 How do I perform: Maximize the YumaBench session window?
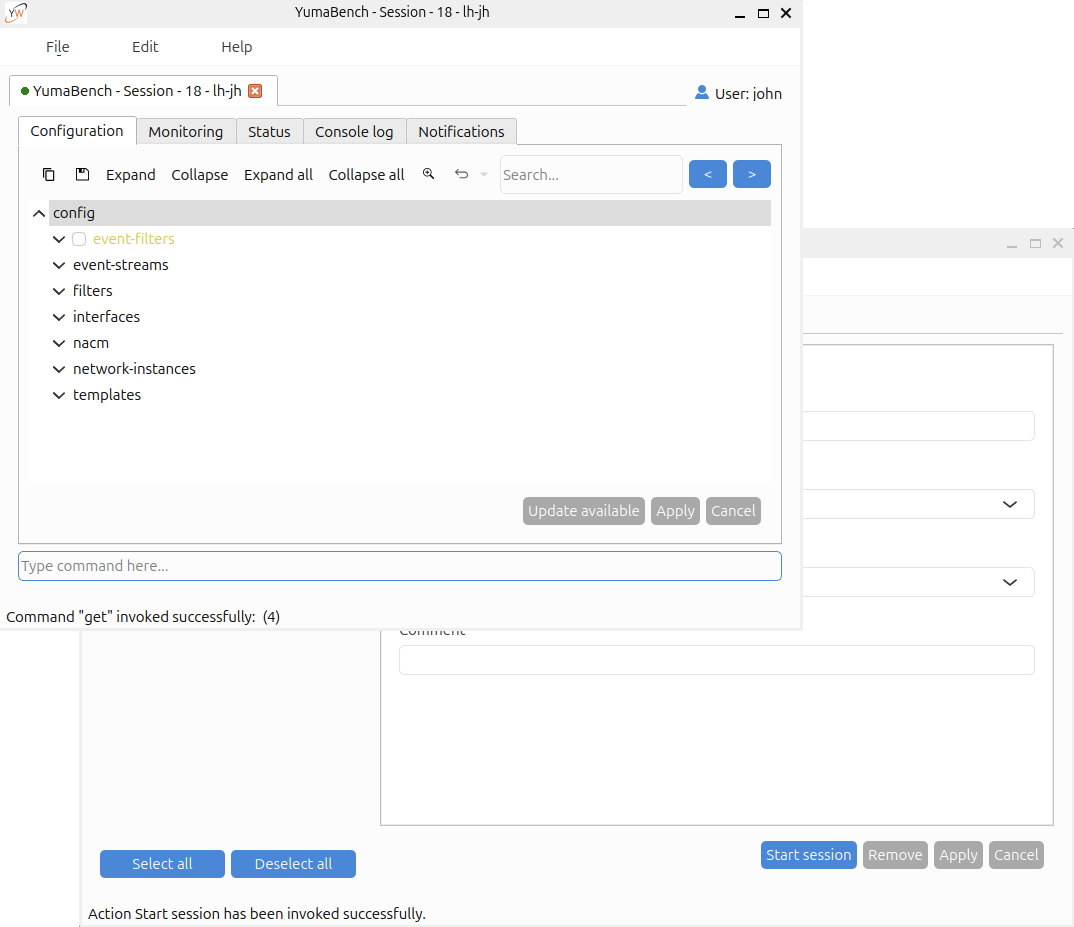click(x=763, y=13)
